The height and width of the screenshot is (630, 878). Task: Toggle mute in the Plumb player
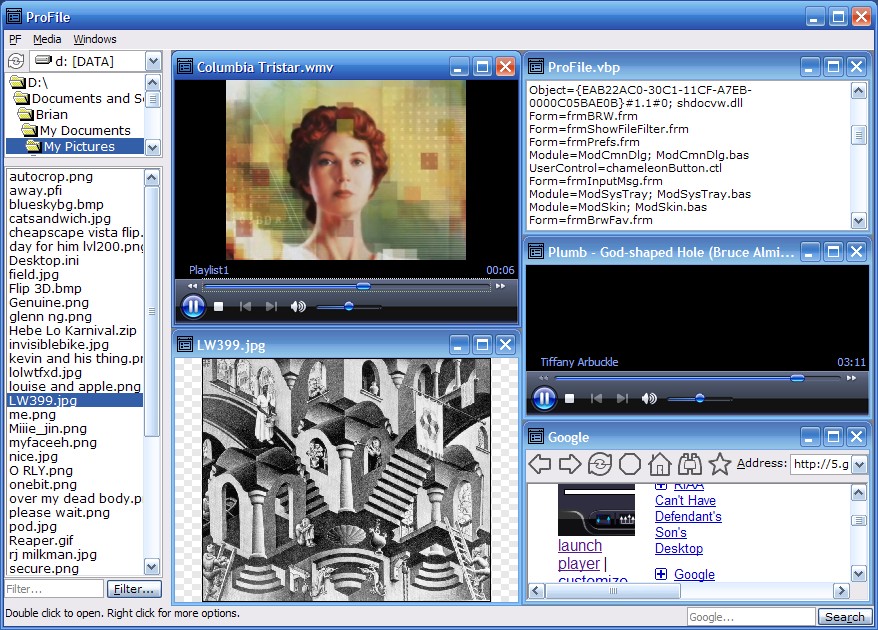click(648, 398)
